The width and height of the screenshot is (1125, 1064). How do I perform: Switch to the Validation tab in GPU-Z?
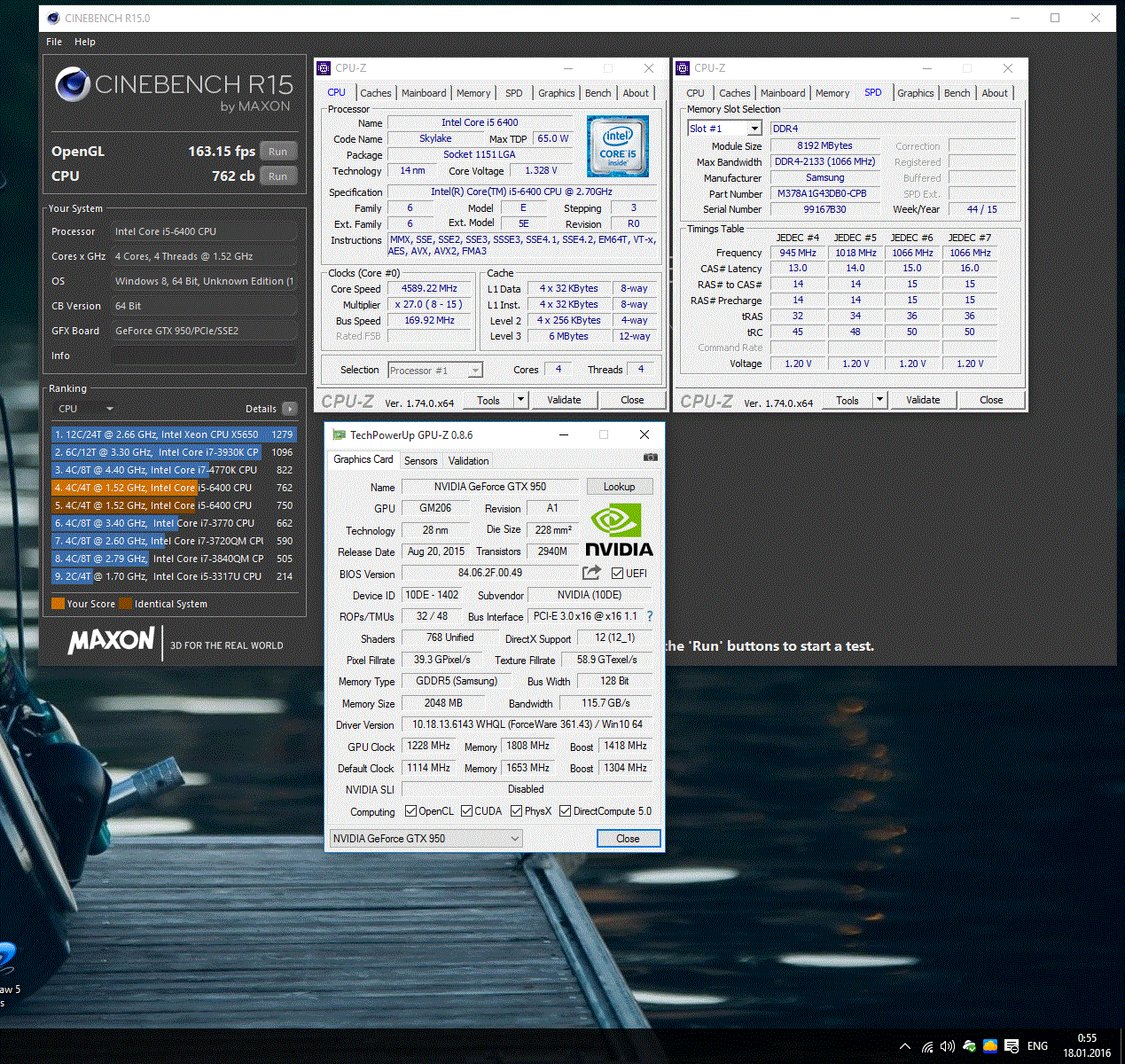pyautogui.click(x=468, y=461)
